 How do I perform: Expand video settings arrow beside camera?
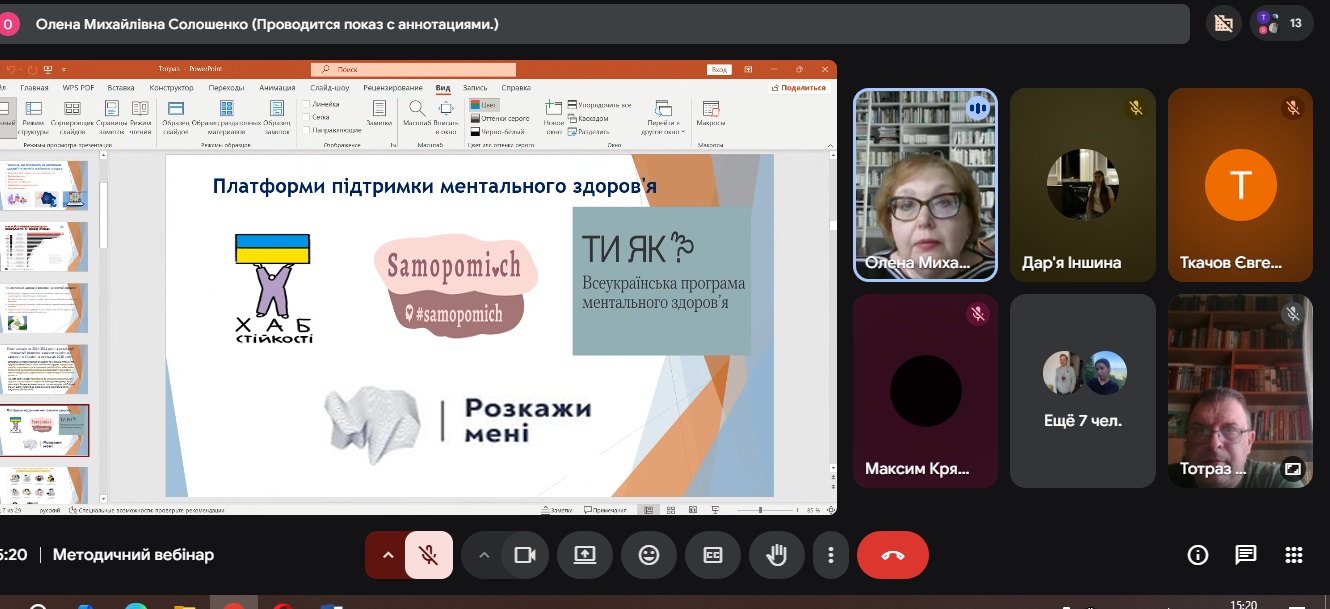484,555
